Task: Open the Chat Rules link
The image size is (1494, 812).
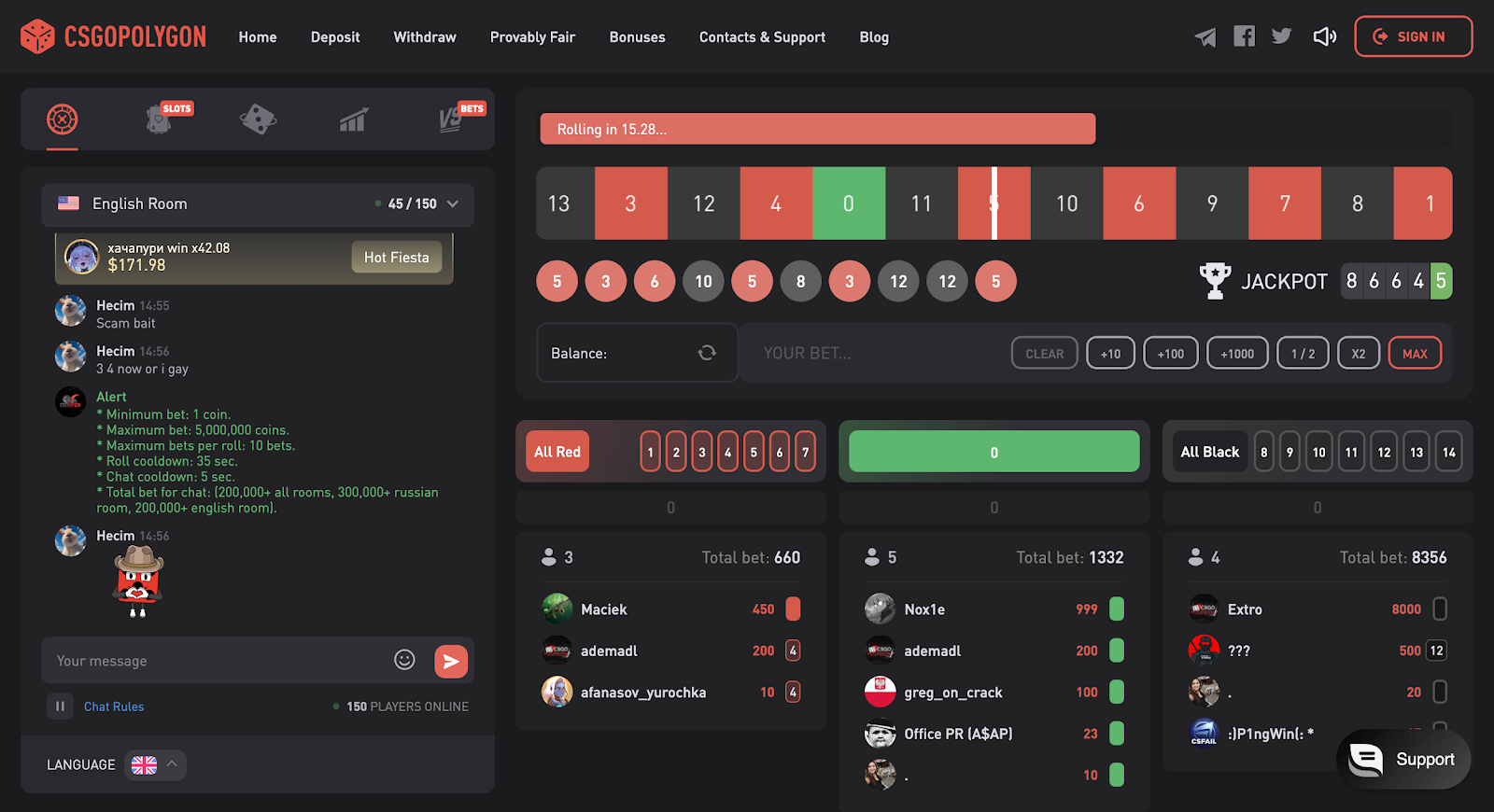Action: tap(114, 707)
